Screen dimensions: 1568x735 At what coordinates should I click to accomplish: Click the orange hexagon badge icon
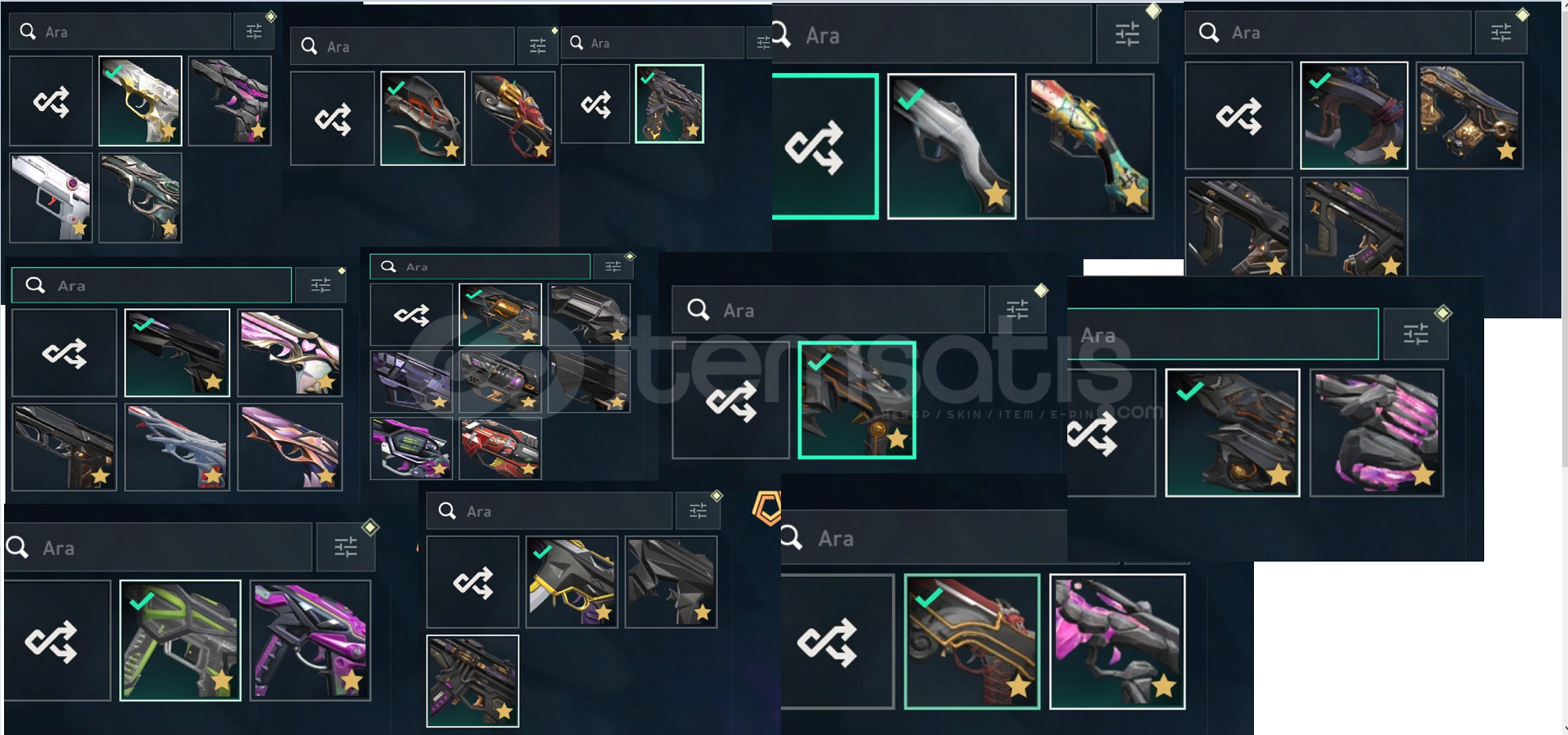point(767,509)
